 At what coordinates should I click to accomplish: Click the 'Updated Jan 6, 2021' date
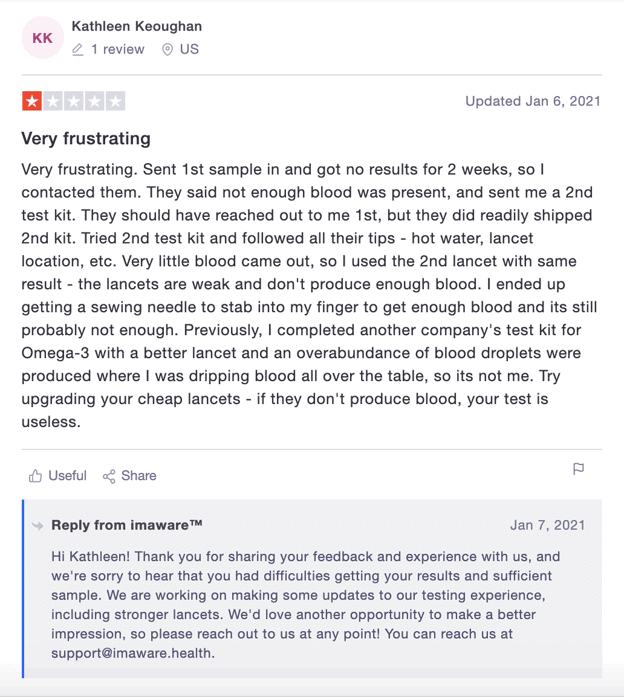533,101
